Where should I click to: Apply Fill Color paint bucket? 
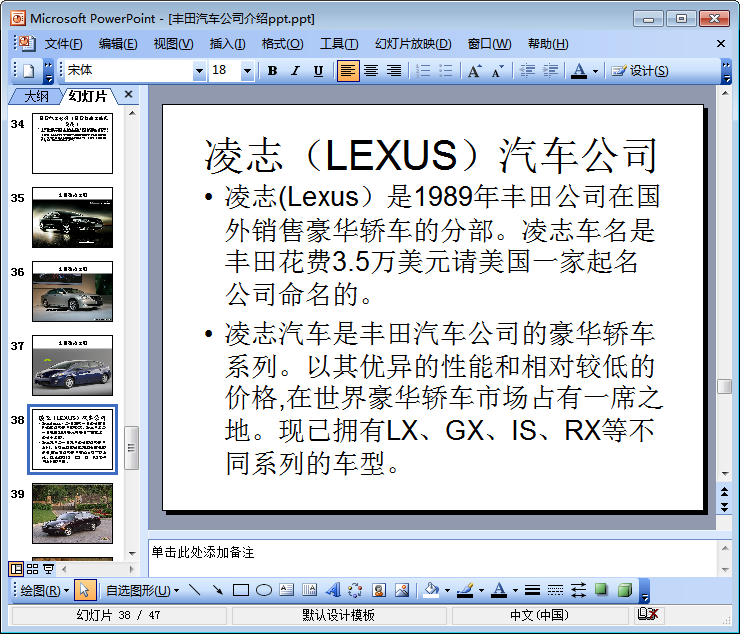click(431, 590)
